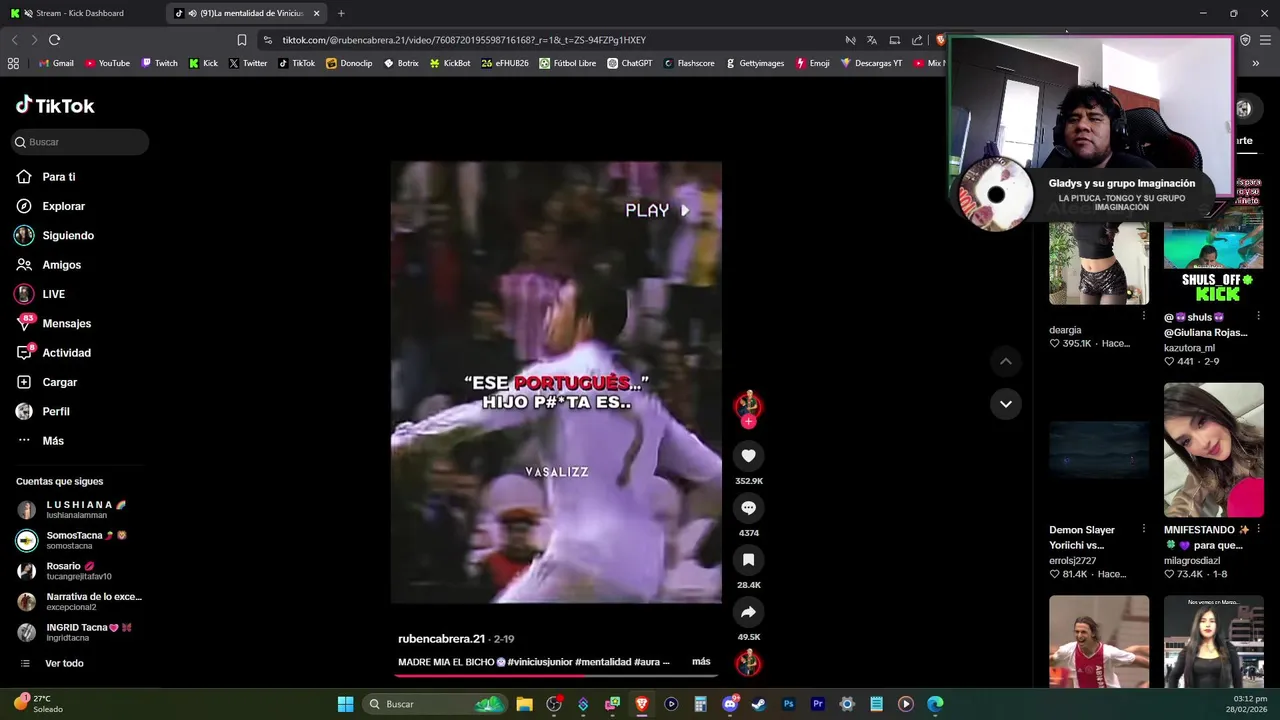The width and height of the screenshot is (1280, 720).
Task: Open options for the MNIFESTANDO video
Action: pos(1258,529)
